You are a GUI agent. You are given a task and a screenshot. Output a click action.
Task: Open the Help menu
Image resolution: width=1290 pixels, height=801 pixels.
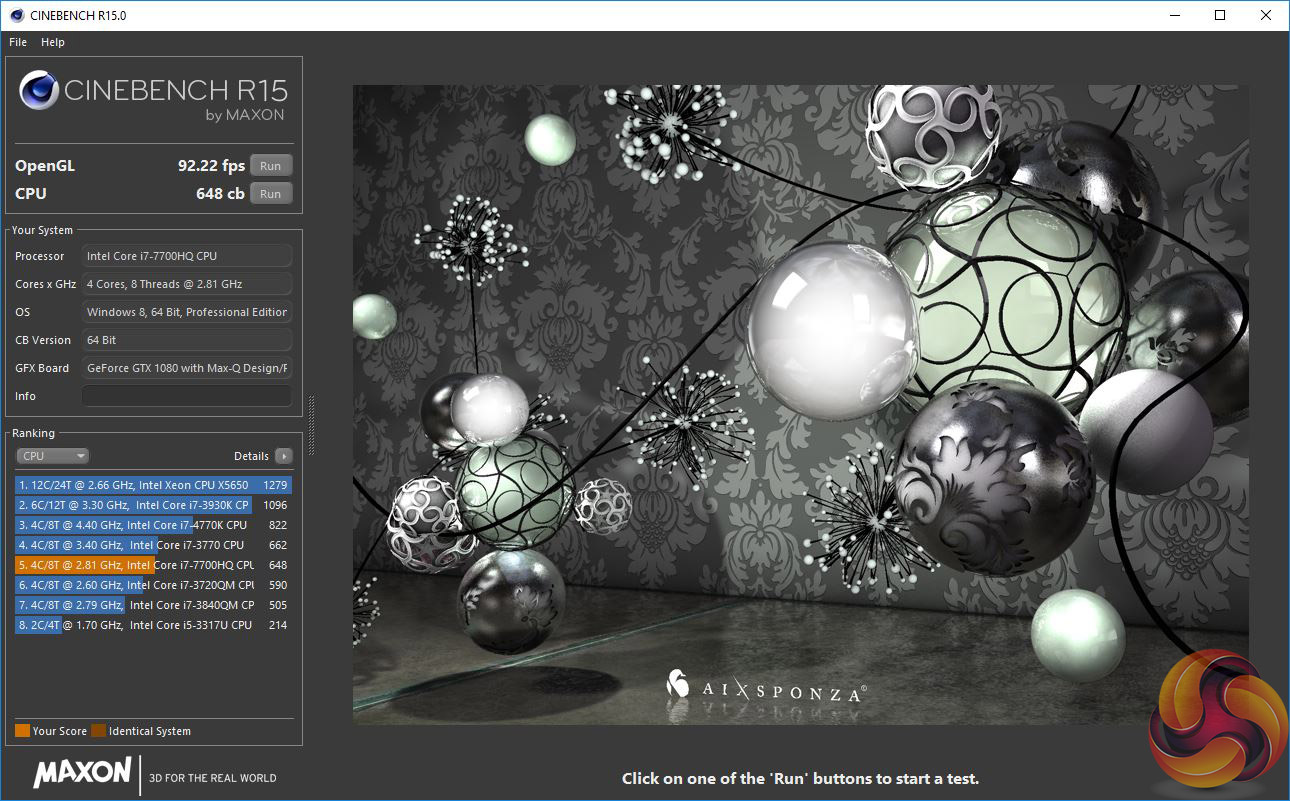[x=53, y=42]
